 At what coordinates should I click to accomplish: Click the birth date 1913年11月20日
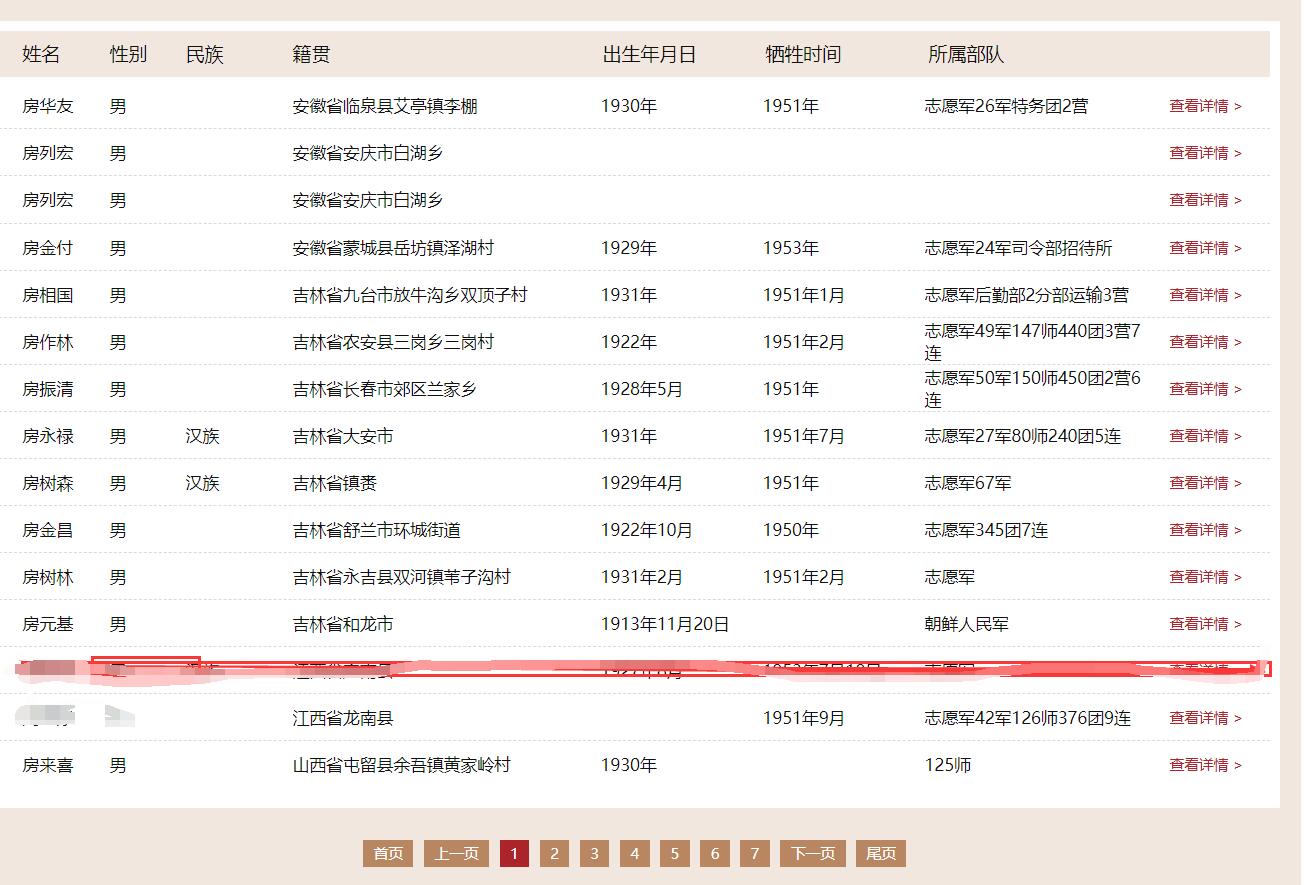[x=665, y=624]
